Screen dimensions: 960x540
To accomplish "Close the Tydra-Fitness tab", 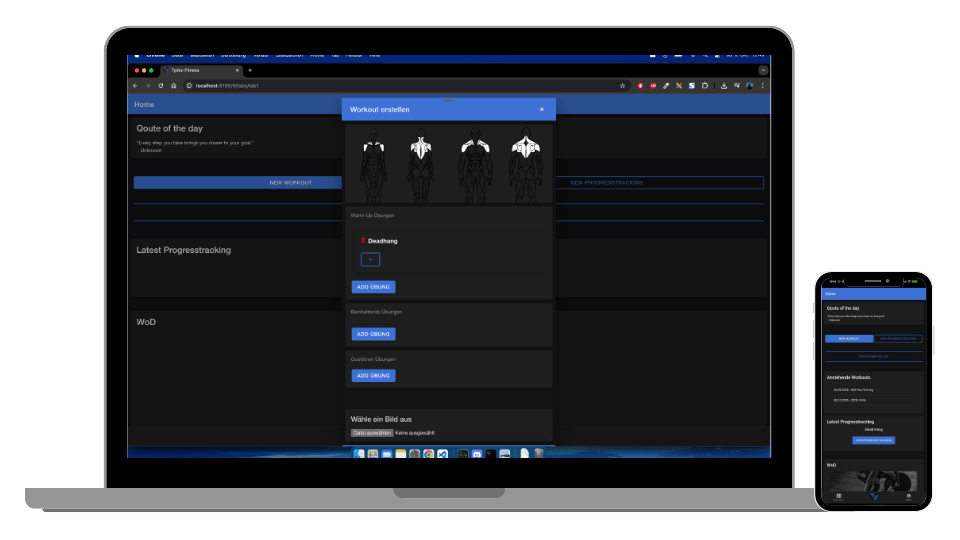I will click(x=238, y=70).
